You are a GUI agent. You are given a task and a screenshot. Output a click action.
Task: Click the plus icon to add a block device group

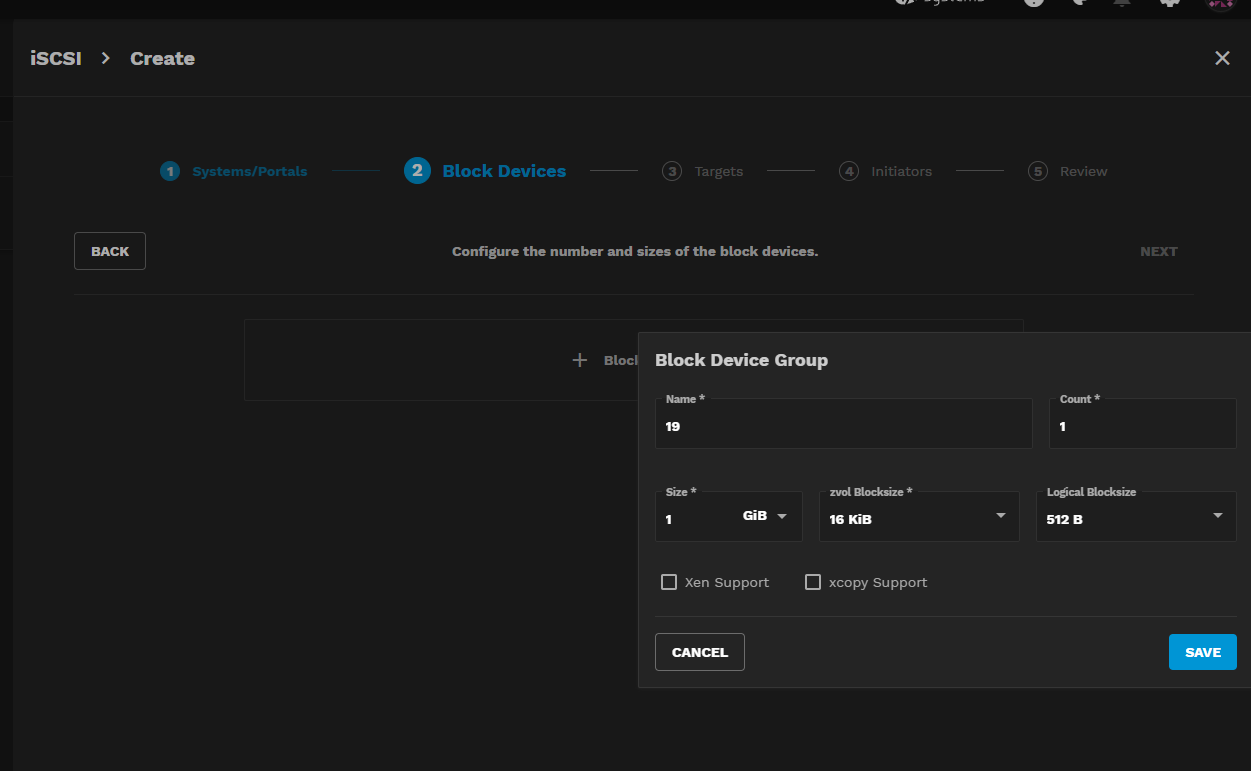(x=580, y=360)
